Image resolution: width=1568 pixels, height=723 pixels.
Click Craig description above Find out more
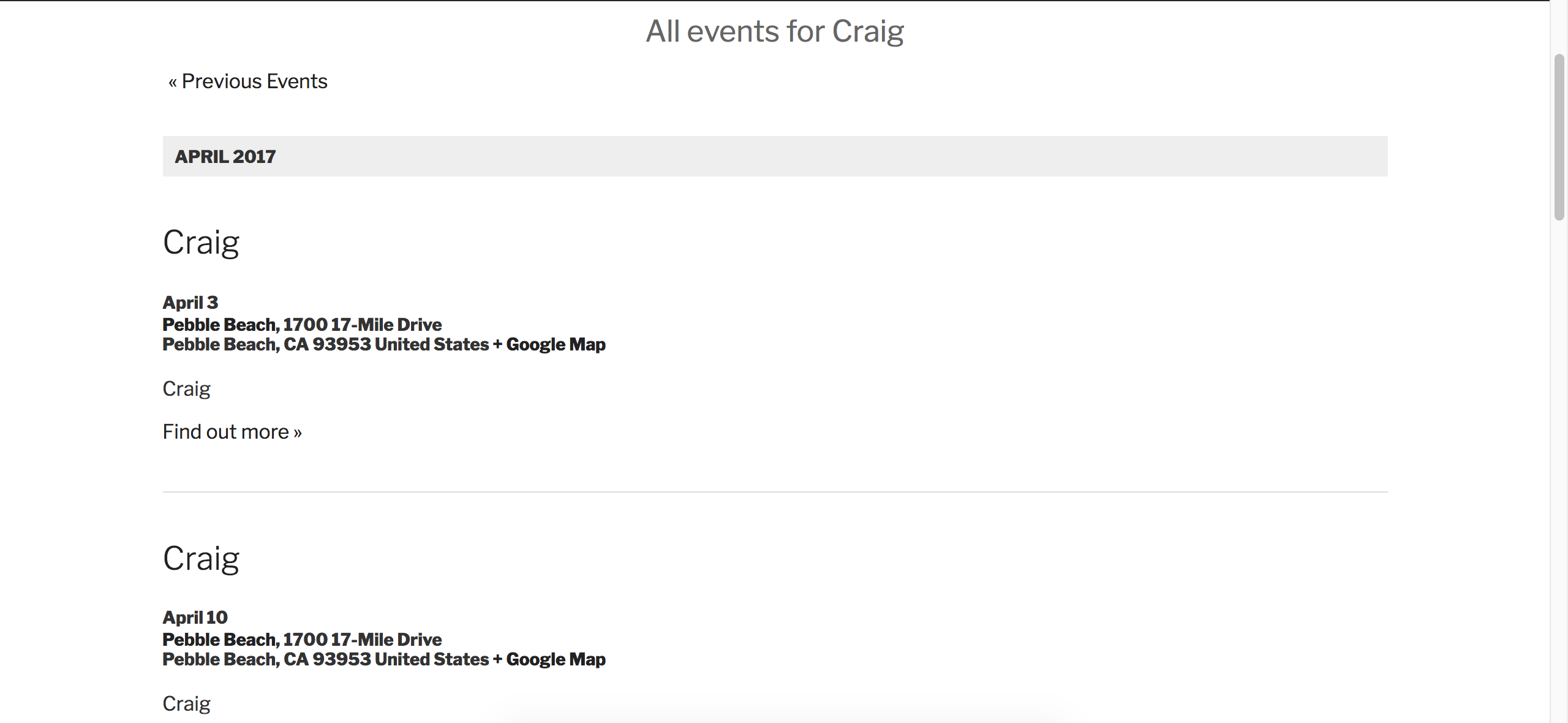pyautogui.click(x=187, y=389)
